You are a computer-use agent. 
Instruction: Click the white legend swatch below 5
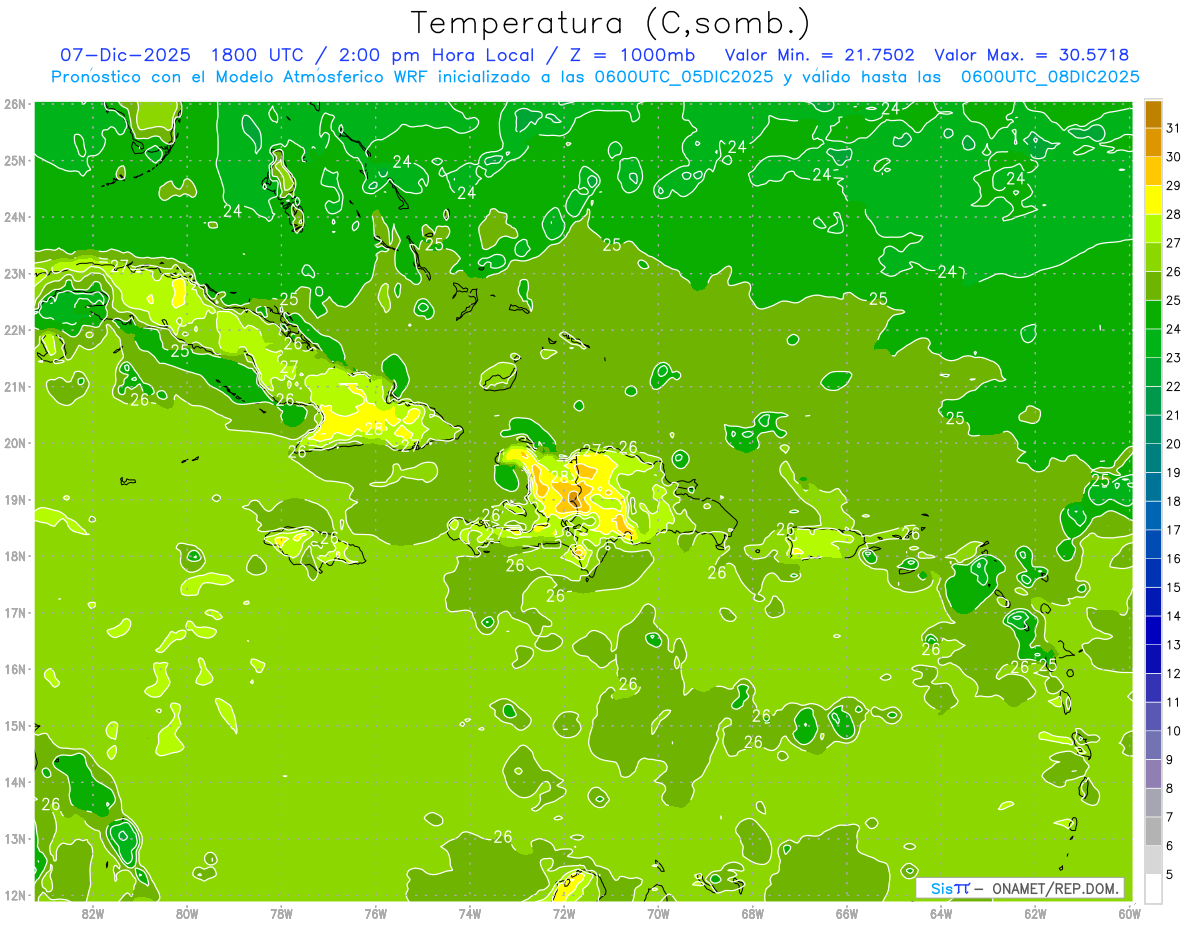pos(1153,888)
